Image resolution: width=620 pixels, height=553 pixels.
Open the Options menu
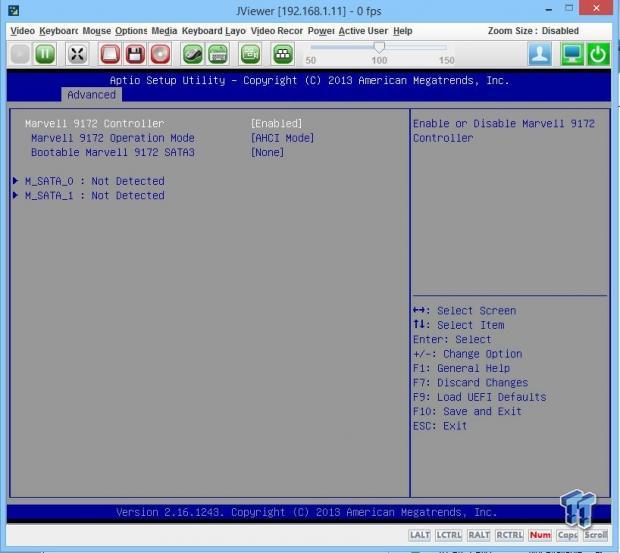click(x=131, y=31)
